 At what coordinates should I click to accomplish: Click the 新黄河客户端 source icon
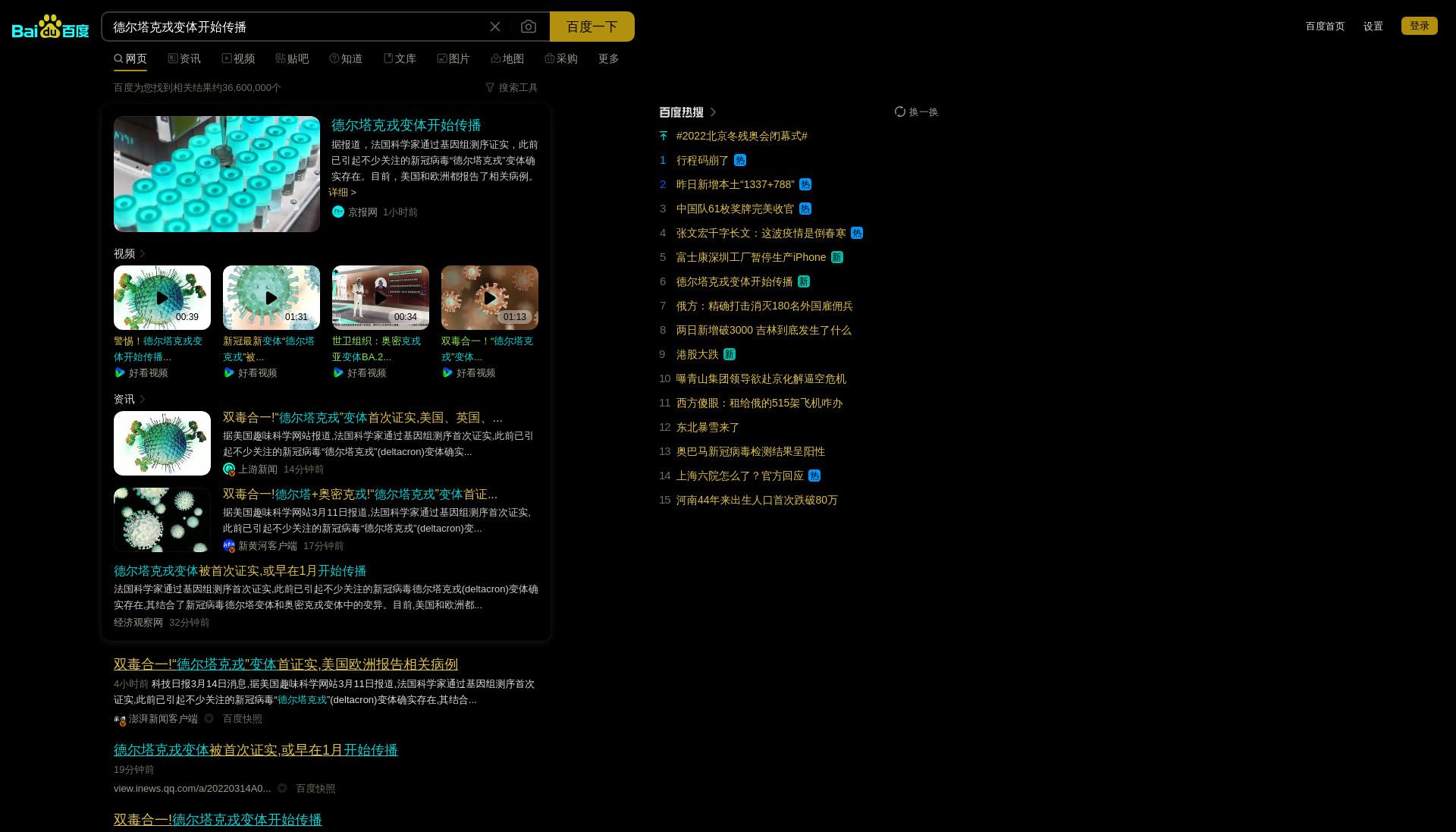point(229,546)
